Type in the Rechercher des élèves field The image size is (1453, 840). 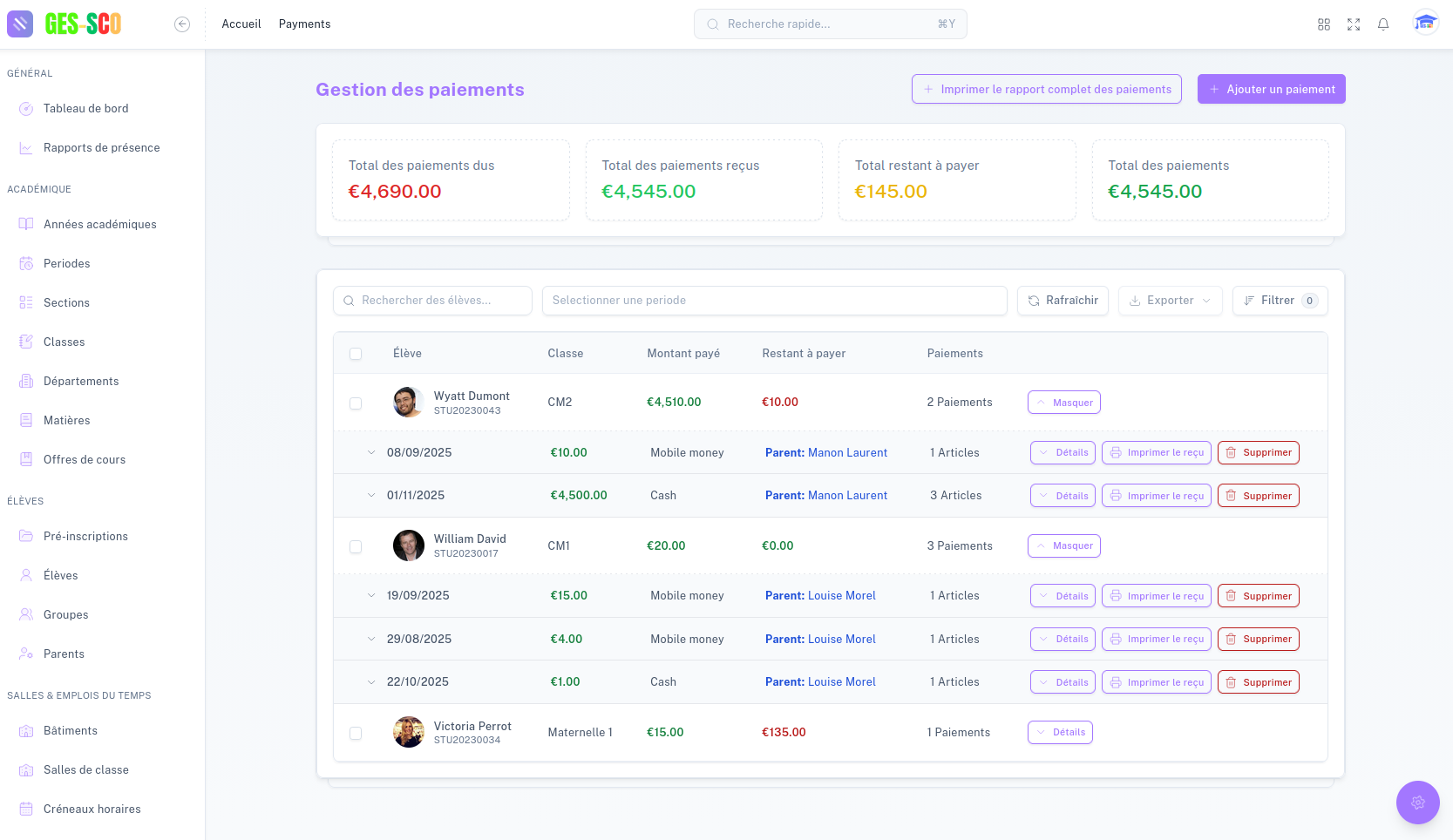(x=431, y=301)
